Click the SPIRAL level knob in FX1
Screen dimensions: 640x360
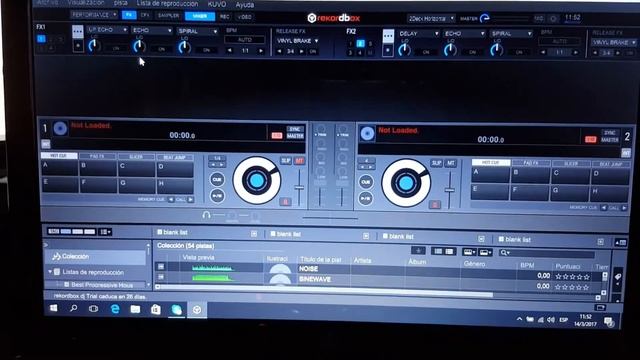pos(184,47)
